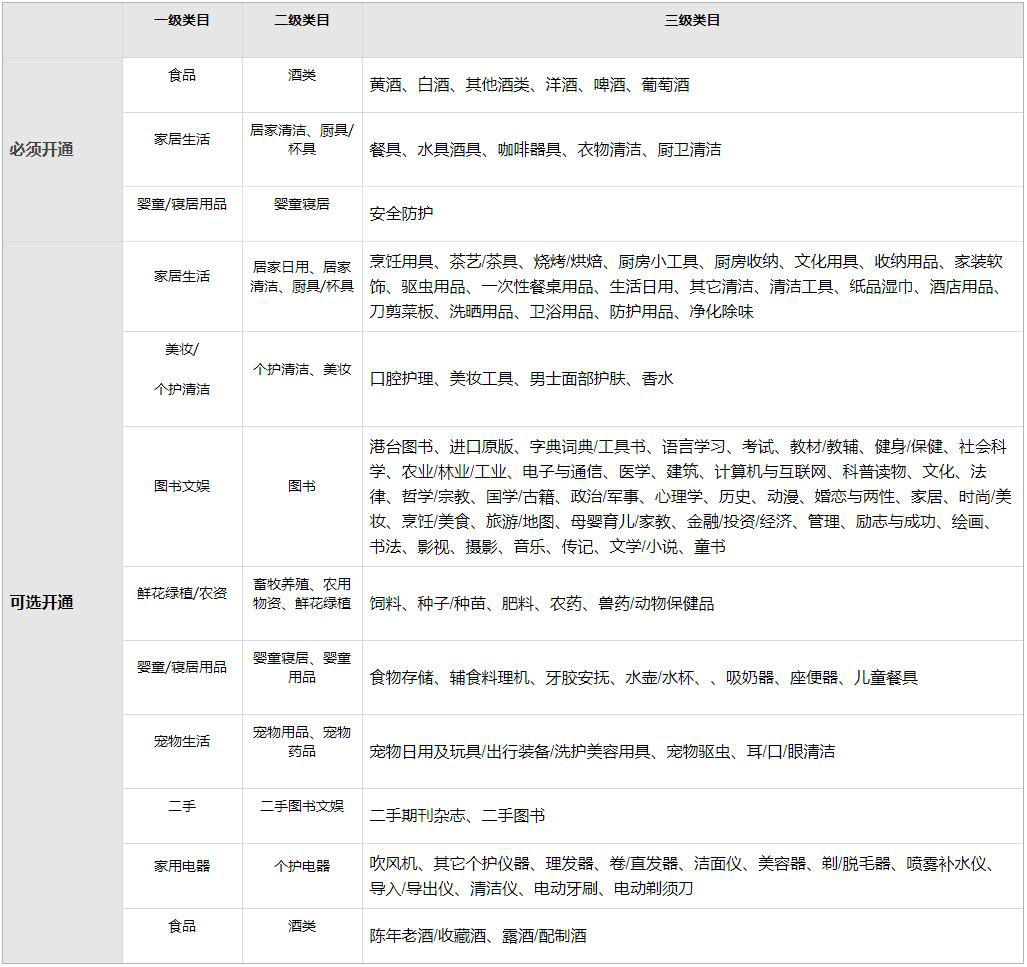Select the 宠物生活 category cell
Image resolution: width=1027 pixels, height=967 pixels.
[x=182, y=741]
